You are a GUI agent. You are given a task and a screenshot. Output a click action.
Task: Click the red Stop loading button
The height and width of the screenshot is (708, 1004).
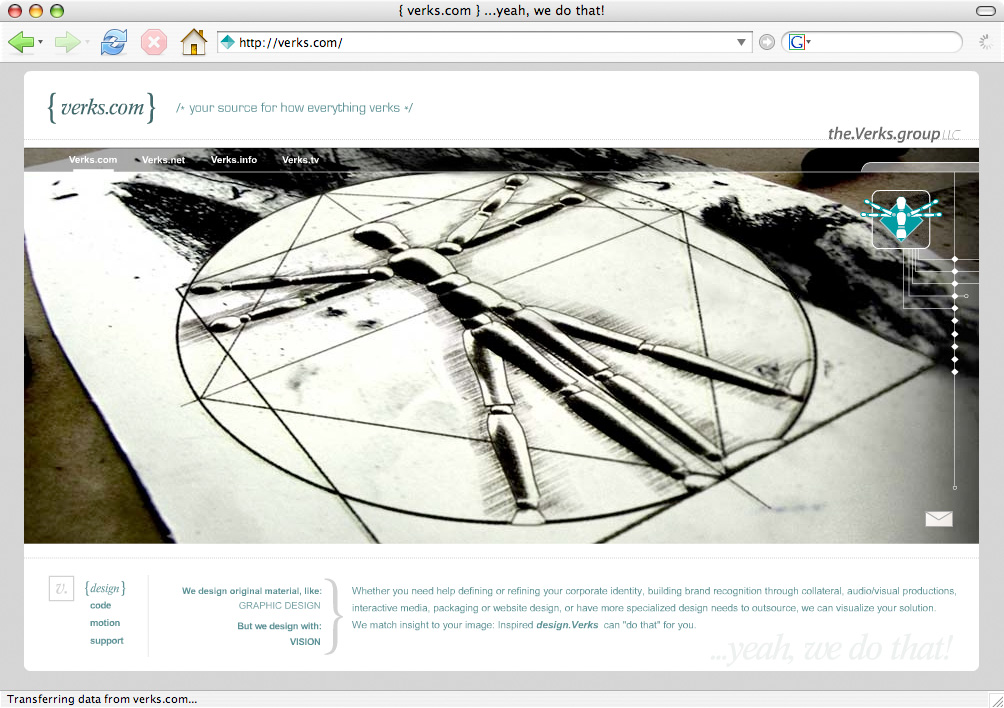coord(154,43)
